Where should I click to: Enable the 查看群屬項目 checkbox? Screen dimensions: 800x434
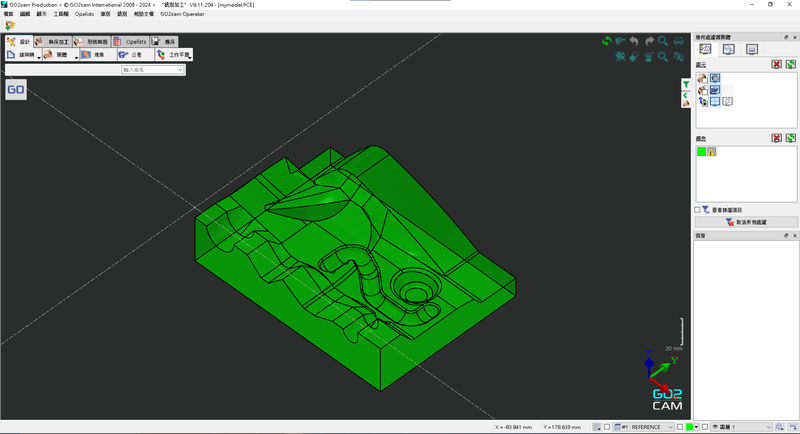698,210
